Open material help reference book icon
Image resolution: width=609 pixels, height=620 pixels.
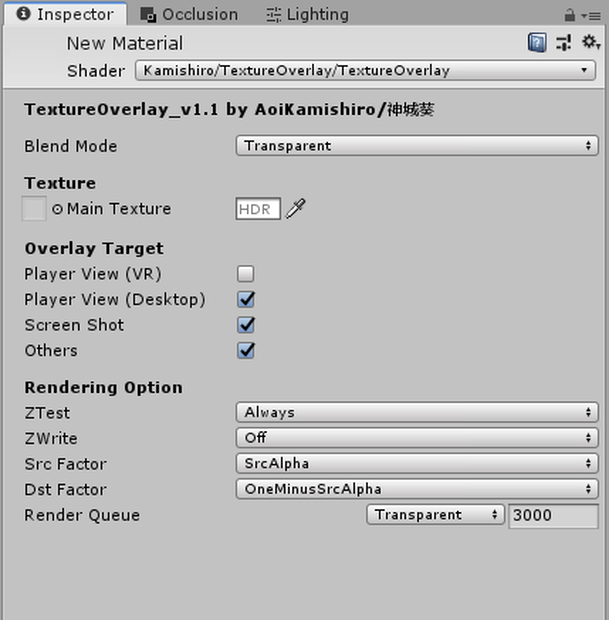pyautogui.click(x=537, y=43)
